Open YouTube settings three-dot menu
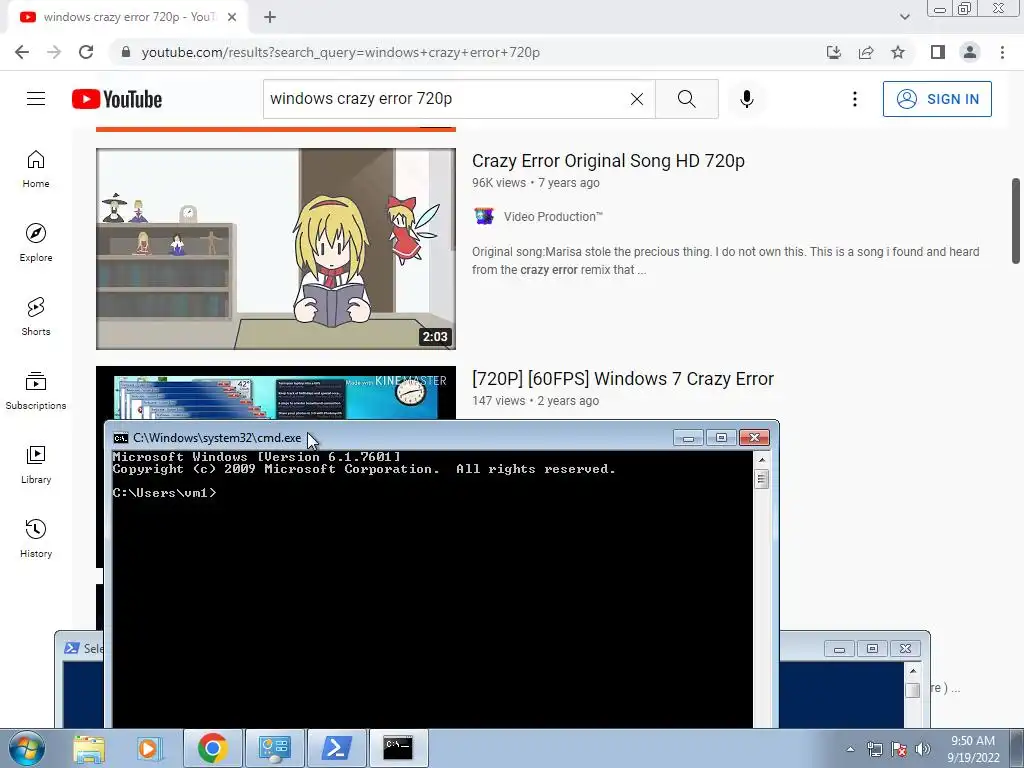 click(x=854, y=99)
